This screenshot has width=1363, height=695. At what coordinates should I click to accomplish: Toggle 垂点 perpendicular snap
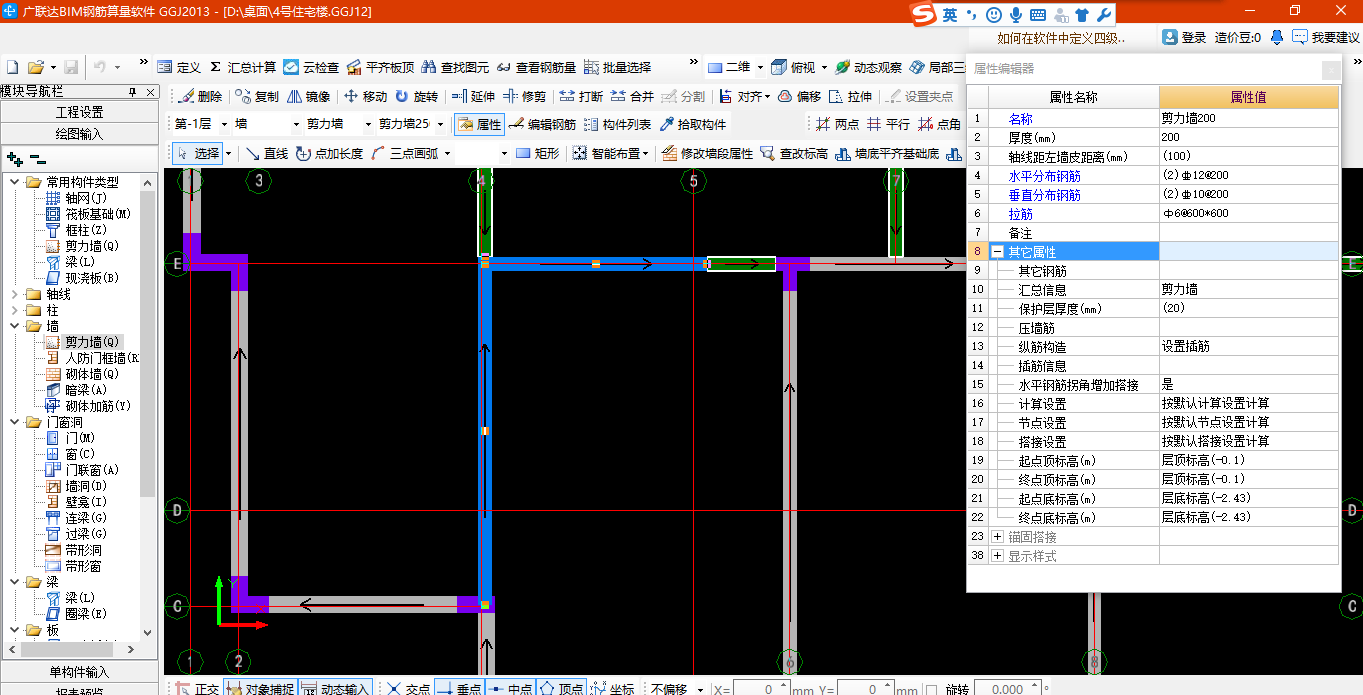458,689
